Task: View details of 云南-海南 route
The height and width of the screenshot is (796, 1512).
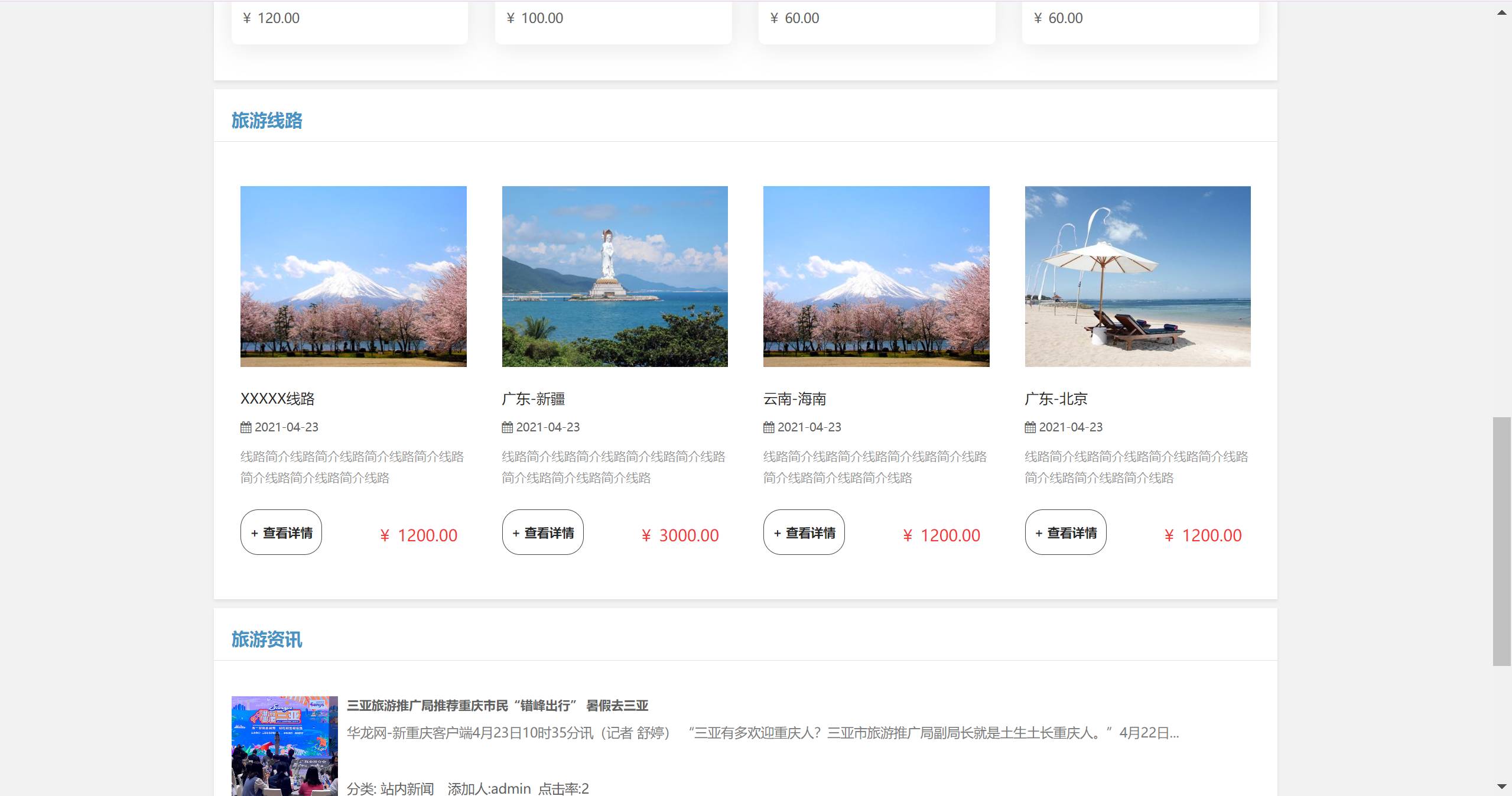Action: [x=804, y=532]
